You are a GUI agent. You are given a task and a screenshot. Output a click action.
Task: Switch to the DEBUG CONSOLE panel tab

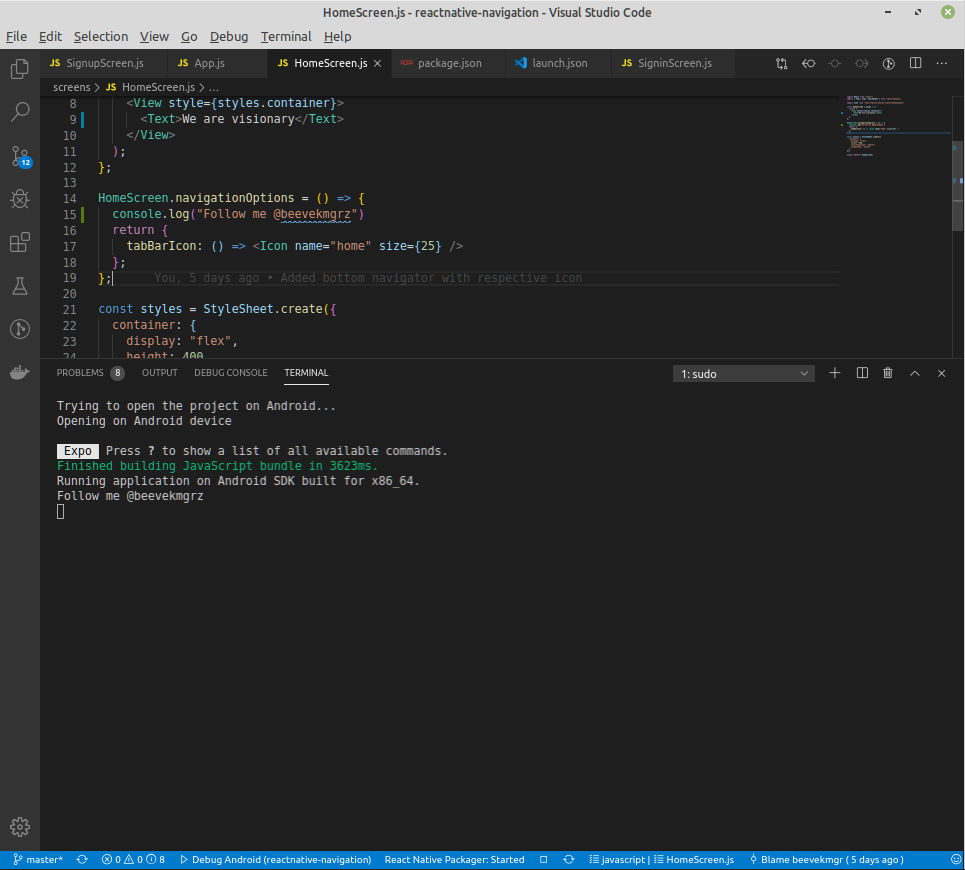tap(230, 372)
